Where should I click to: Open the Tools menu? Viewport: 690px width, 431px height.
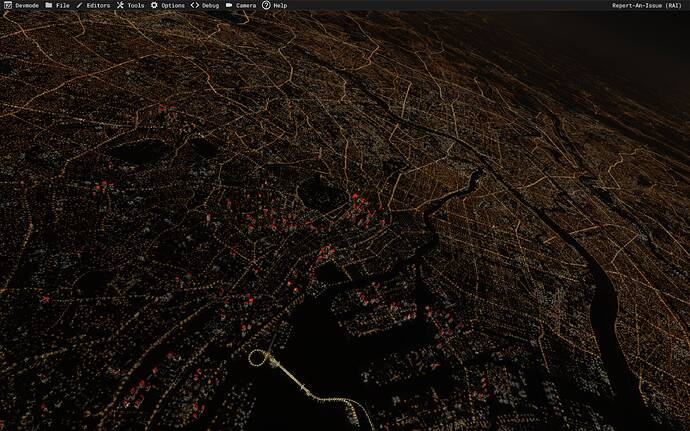130,6
